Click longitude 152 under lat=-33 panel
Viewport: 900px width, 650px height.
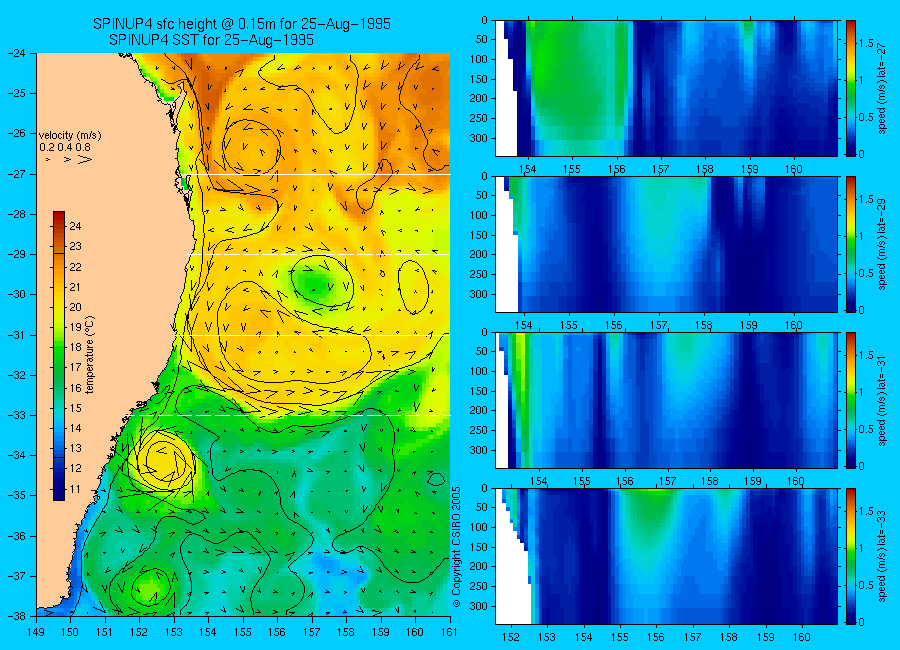[510, 637]
